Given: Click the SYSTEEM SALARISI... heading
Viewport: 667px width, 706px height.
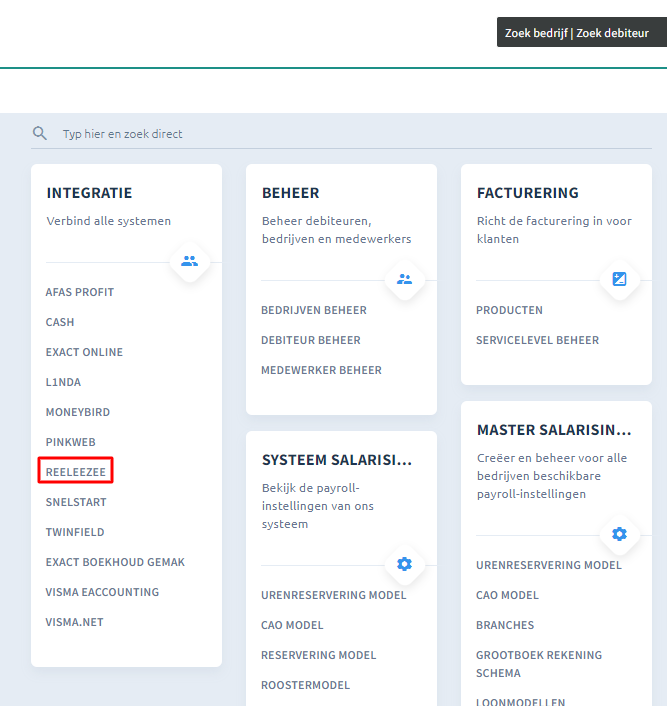Looking at the screenshot, I should pos(337,460).
